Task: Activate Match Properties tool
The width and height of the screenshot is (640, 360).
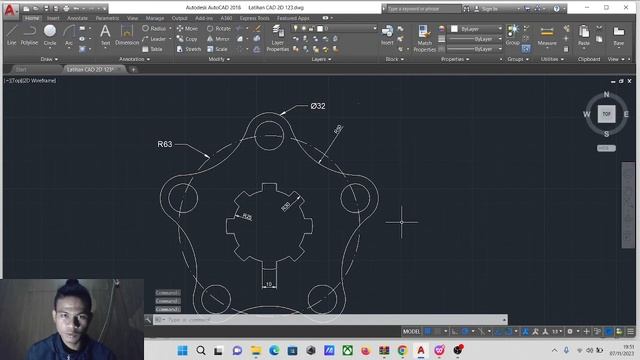Action: click(x=424, y=38)
